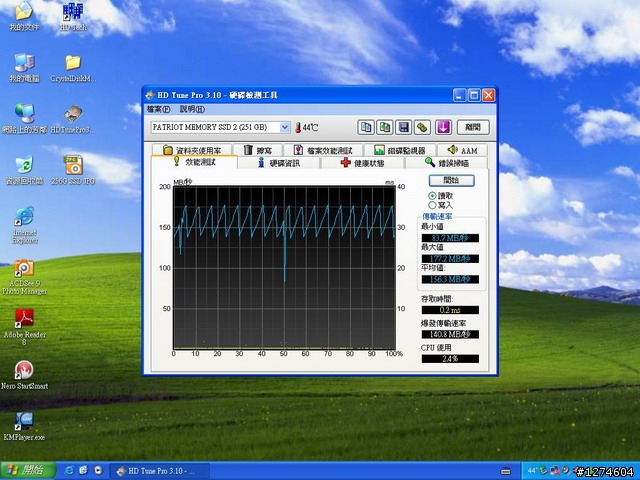Select the CrystalDiskMark folder icon
The height and width of the screenshot is (480, 640).
(73, 68)
